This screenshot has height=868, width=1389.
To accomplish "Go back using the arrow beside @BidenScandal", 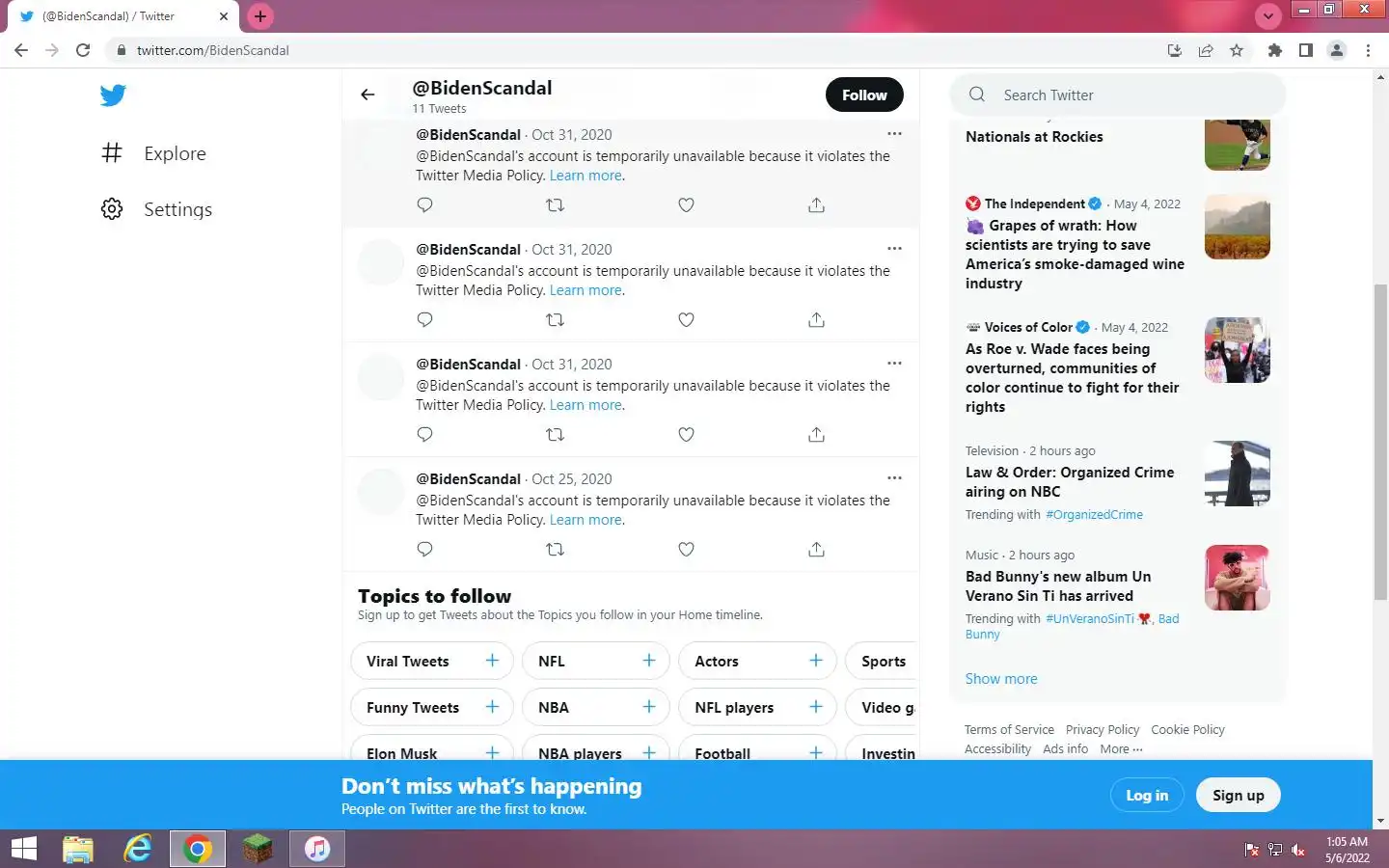I will pos(368,95).
